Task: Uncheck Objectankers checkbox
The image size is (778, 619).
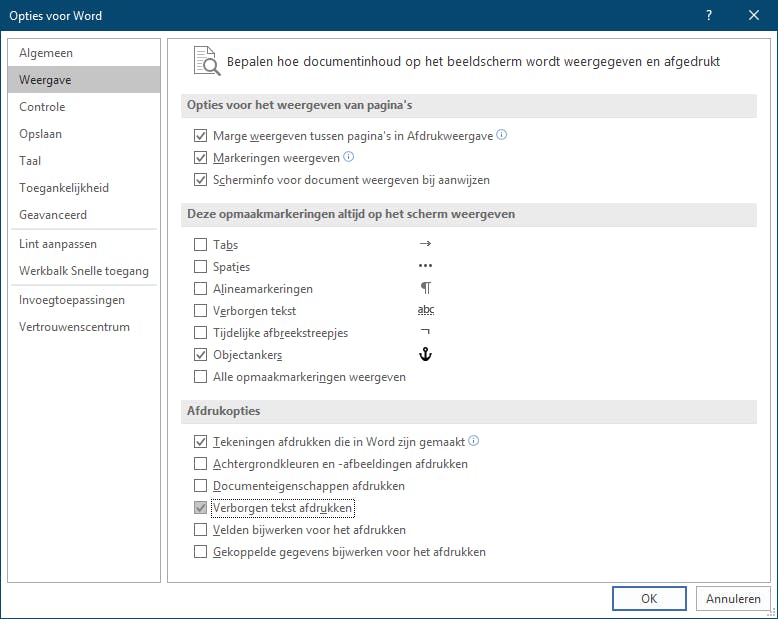Action: pos(201,355)
